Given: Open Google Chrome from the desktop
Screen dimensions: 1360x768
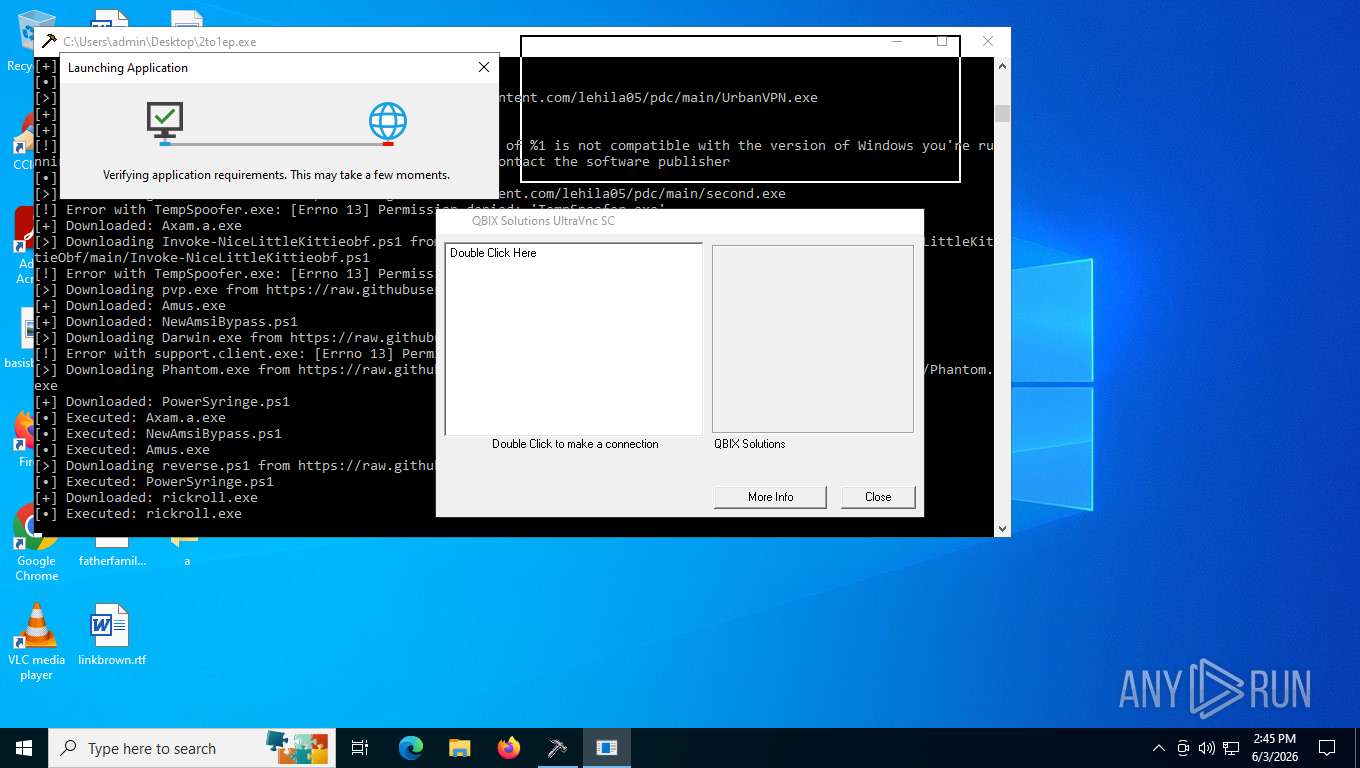Looking at the screenshot, I should pyautogui.click(x=36, y=545).
